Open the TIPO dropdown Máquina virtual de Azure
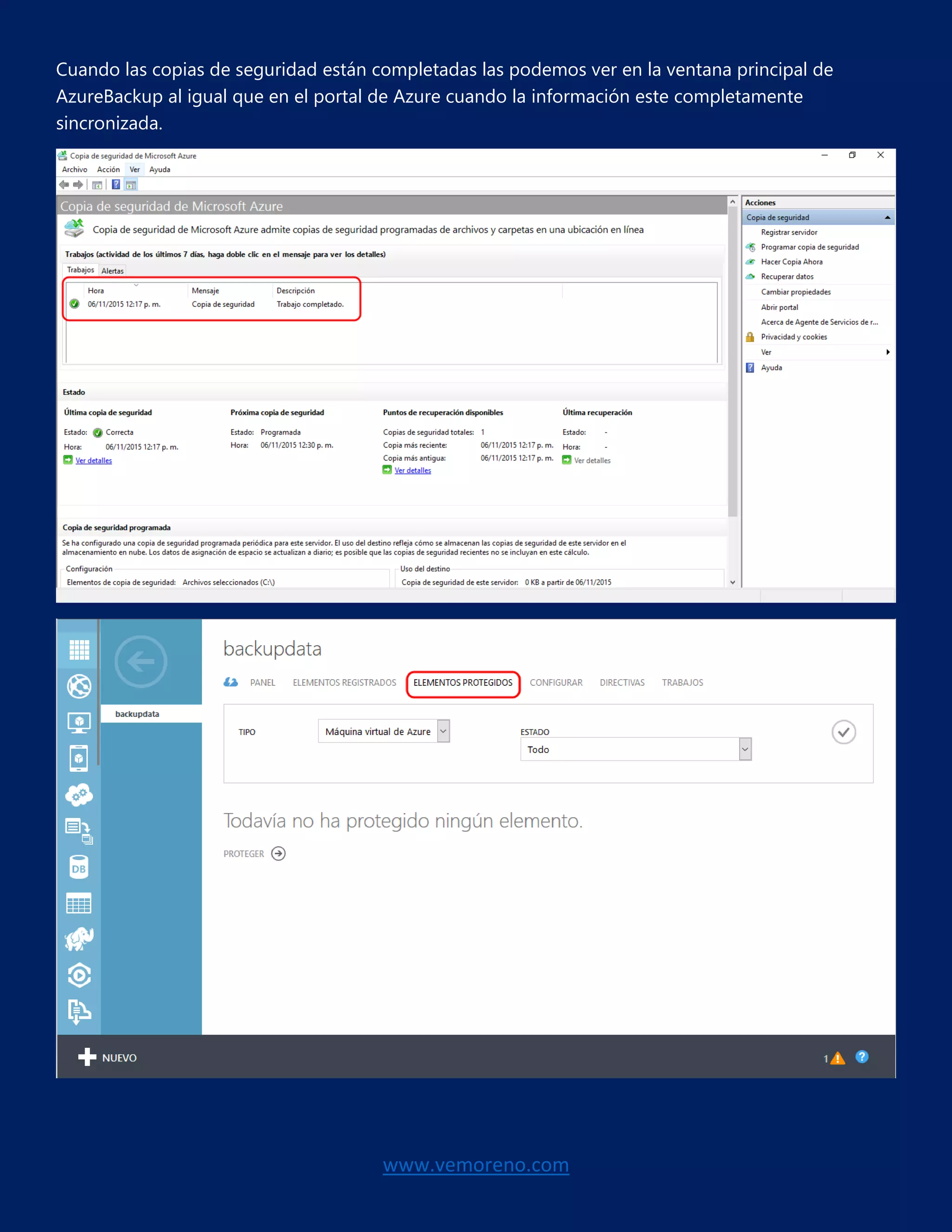The image size is (952, 1232). (x=383, y=731)
